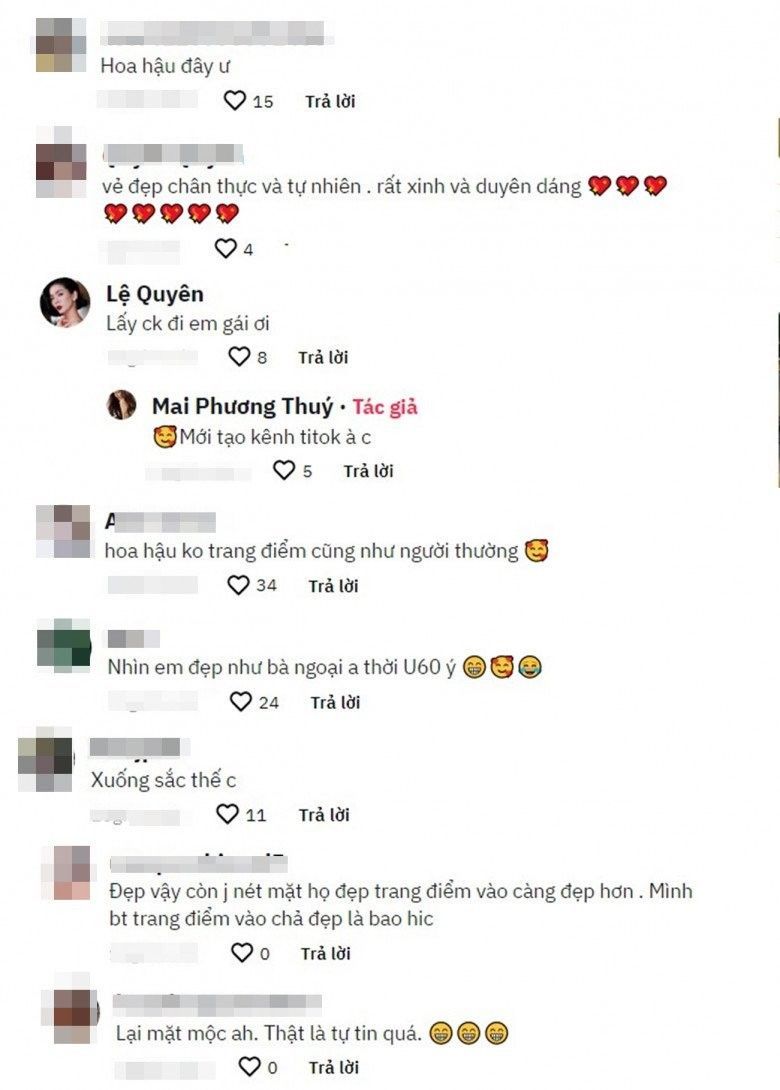Like the comment with 4 likes
This screenshot has height=1090, width=780.
pos(225,248)
